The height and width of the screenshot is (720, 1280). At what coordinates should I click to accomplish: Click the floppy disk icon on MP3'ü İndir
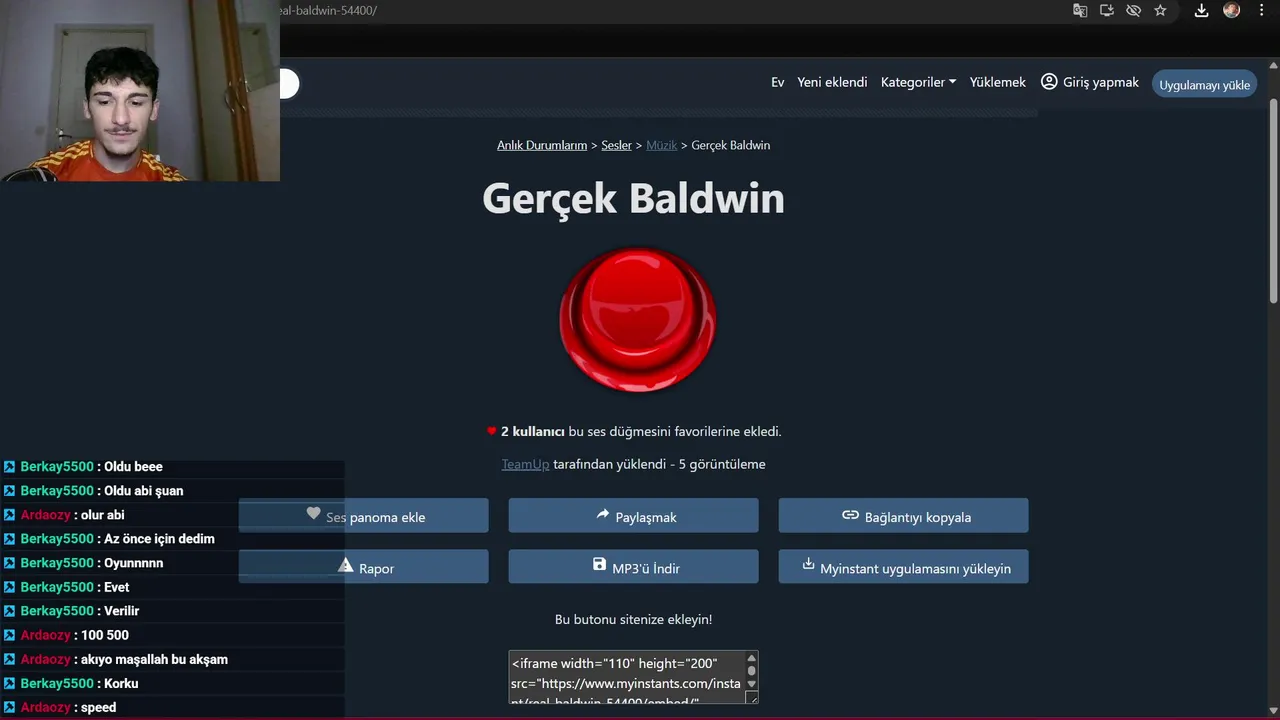(x=599, y=565)
